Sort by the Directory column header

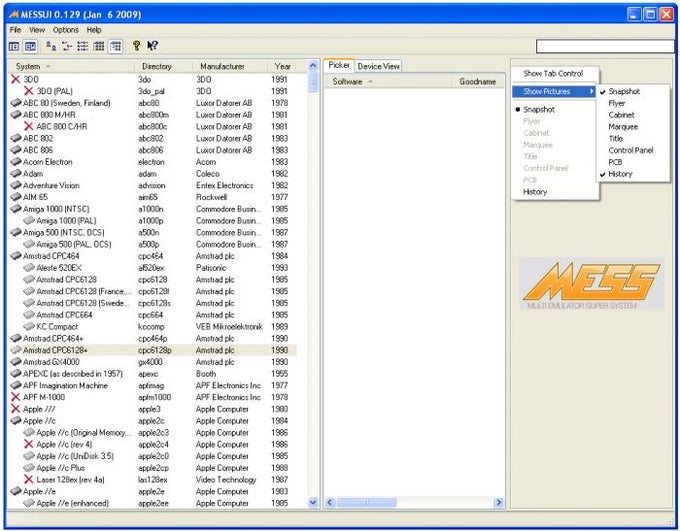point(163,66)
